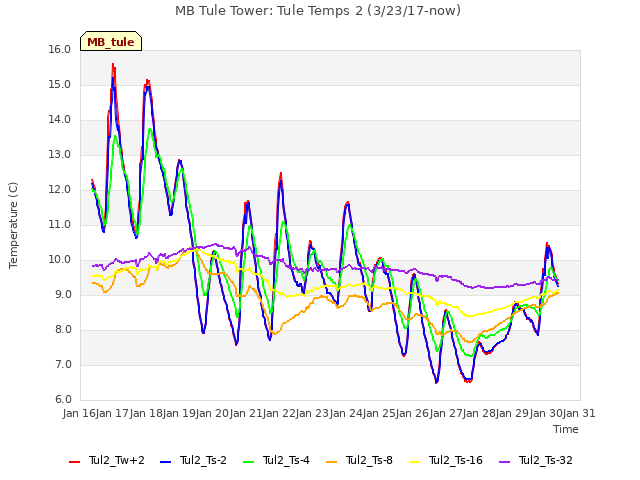Click the Jan 19 x-axis label
This screenshot has width=640, height=480.
(179, 414)
